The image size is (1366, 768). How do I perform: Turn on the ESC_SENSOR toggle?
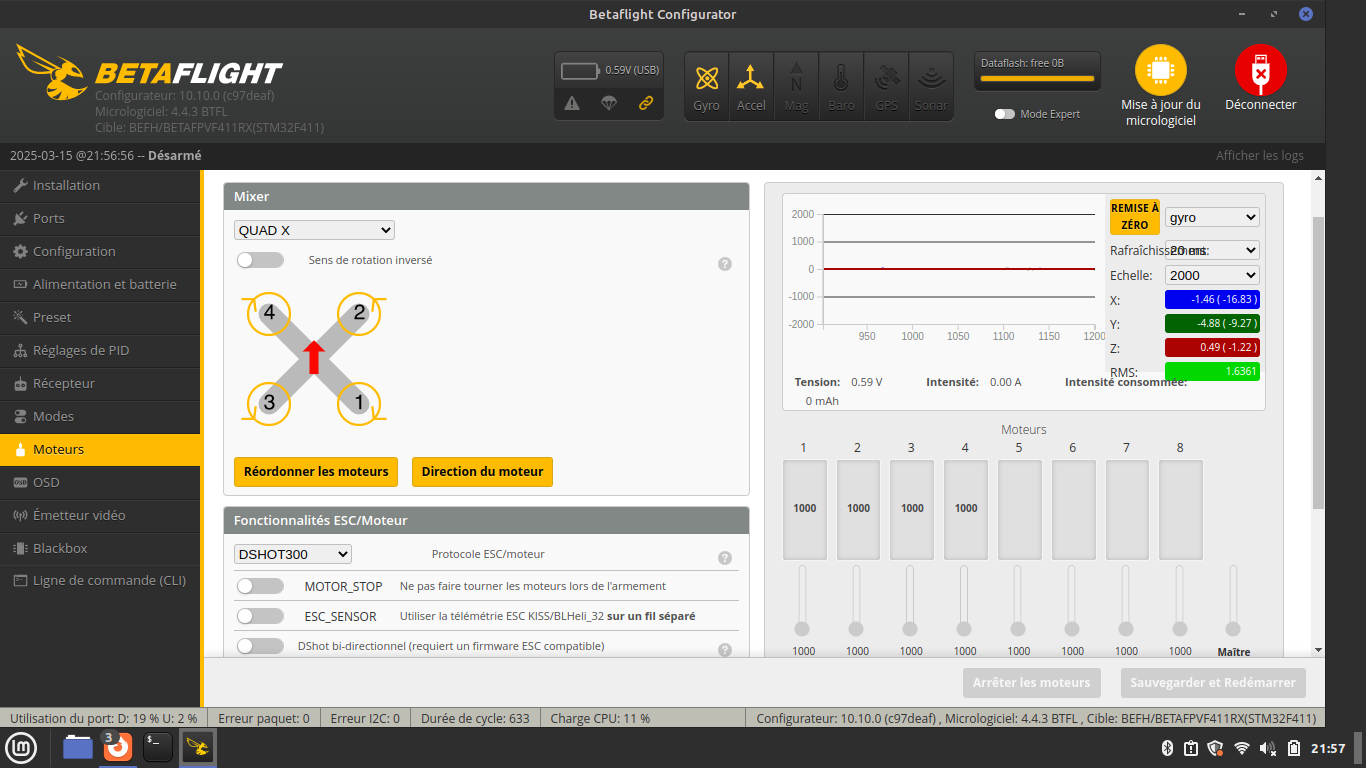coord(260,616)
